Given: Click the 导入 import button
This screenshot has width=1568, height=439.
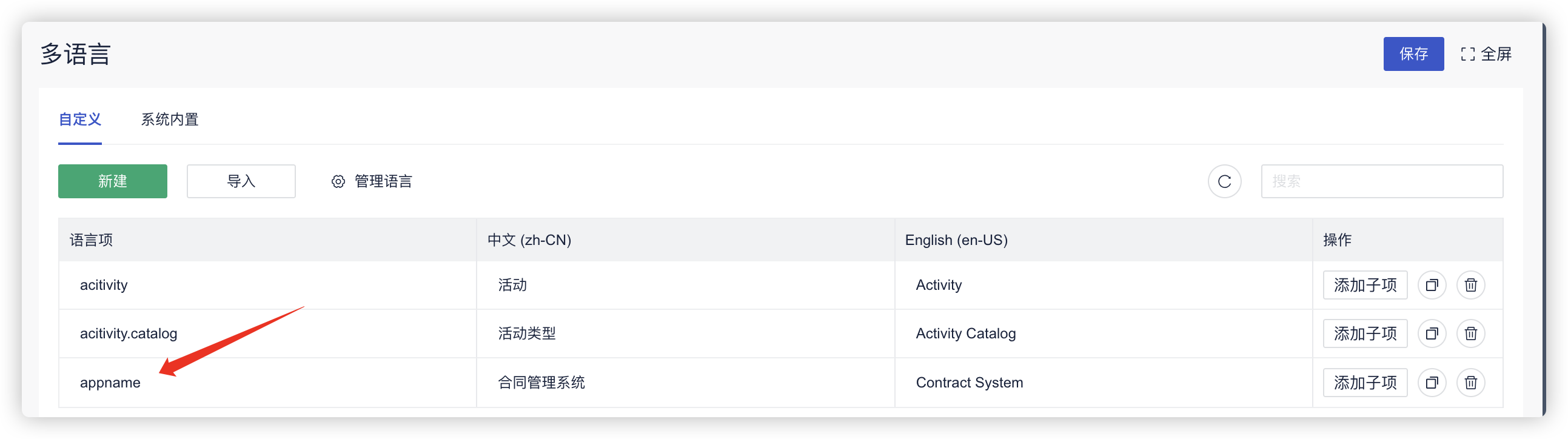Looking at the screenshot, I should coord(241,181).
